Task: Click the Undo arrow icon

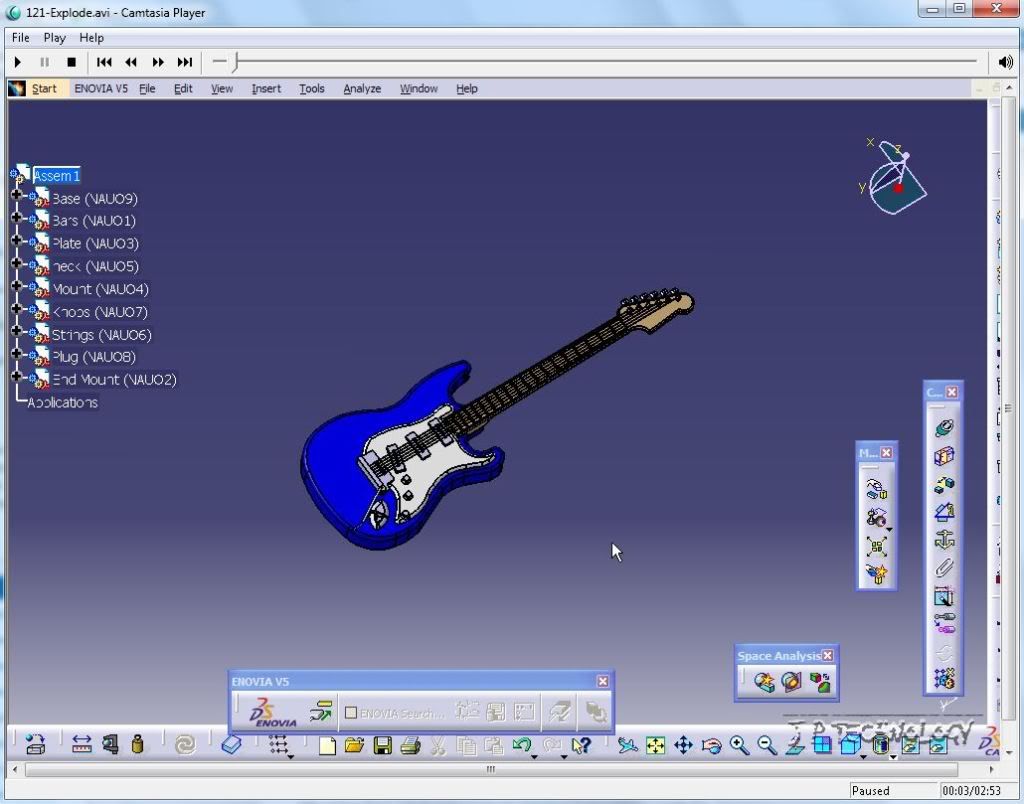Action: pyautogui.click(x=521, y=745)
